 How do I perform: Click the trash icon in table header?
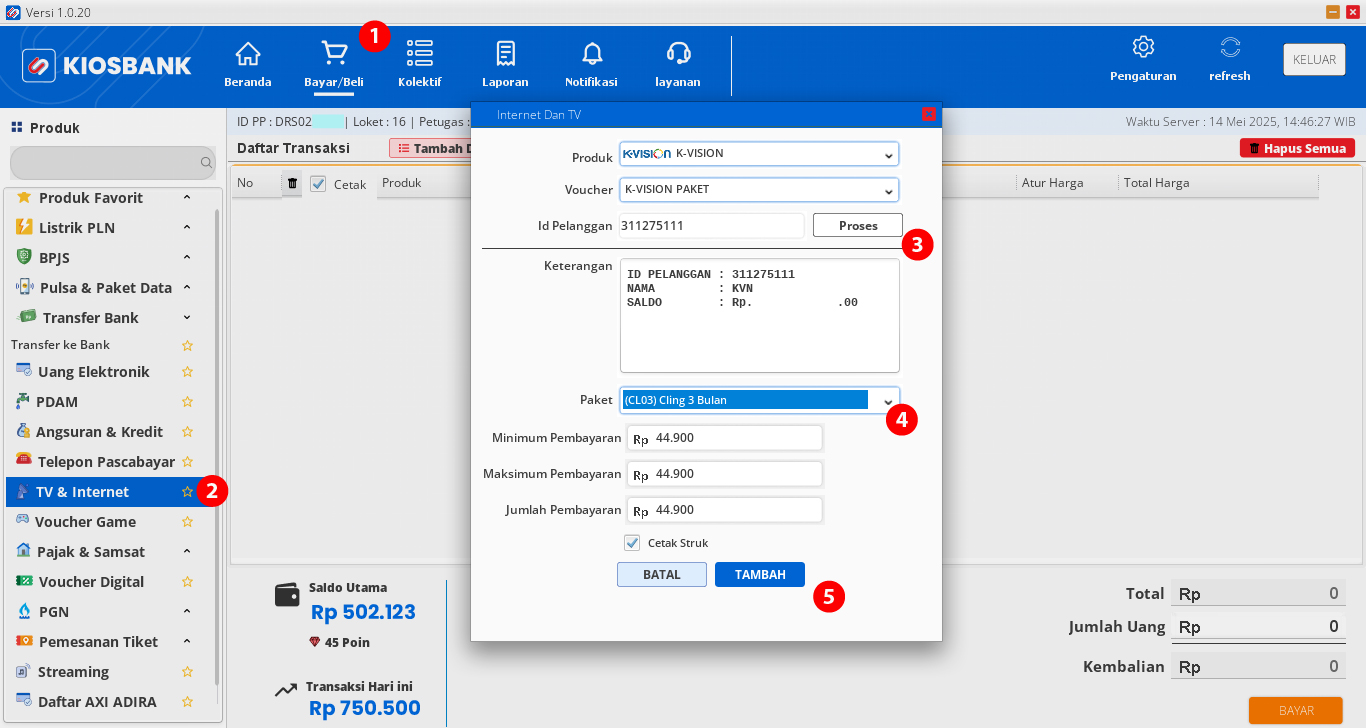292,183
